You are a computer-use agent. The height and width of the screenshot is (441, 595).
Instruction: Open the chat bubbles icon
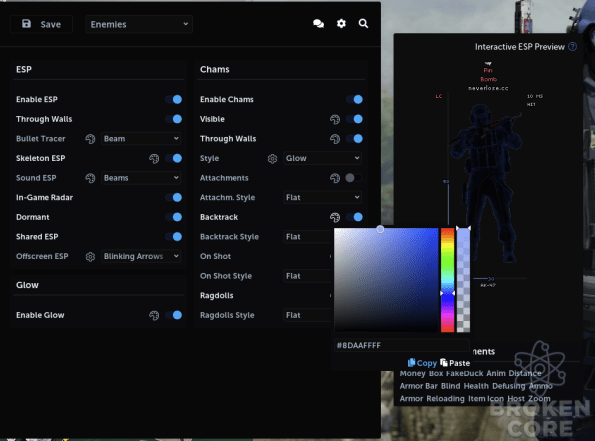(318, 24)
